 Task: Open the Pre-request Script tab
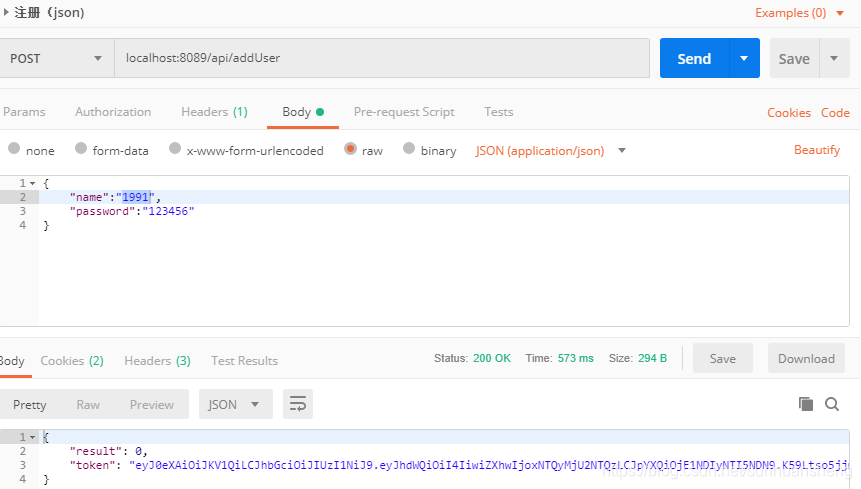pyautogui.click(x=404, y=112)
